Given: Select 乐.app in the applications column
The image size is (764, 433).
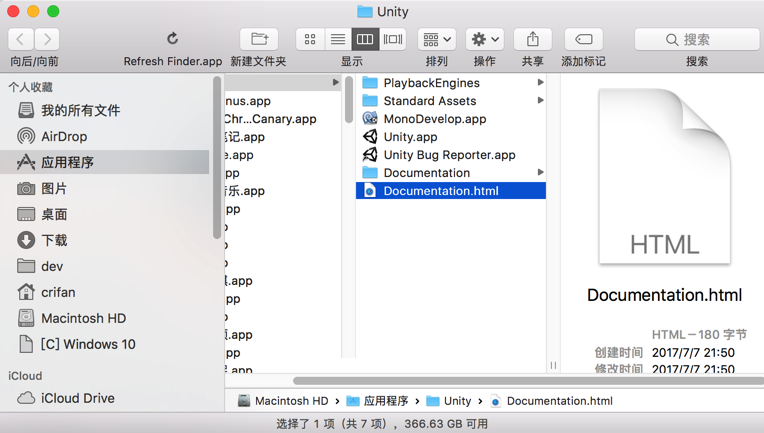Looking at the screenshot, I should (245, 191).
